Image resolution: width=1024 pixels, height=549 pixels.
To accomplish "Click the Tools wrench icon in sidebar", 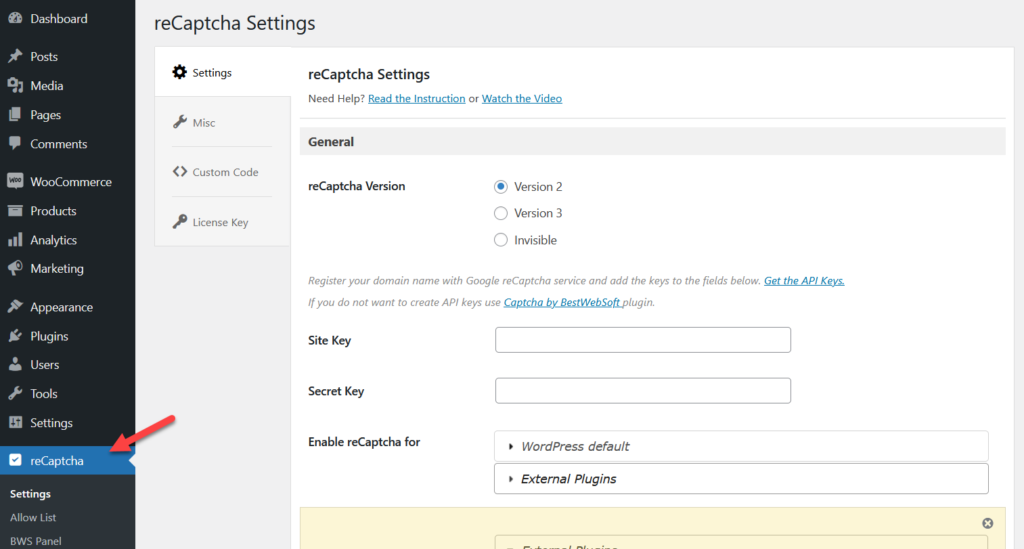I will [15, 393].
